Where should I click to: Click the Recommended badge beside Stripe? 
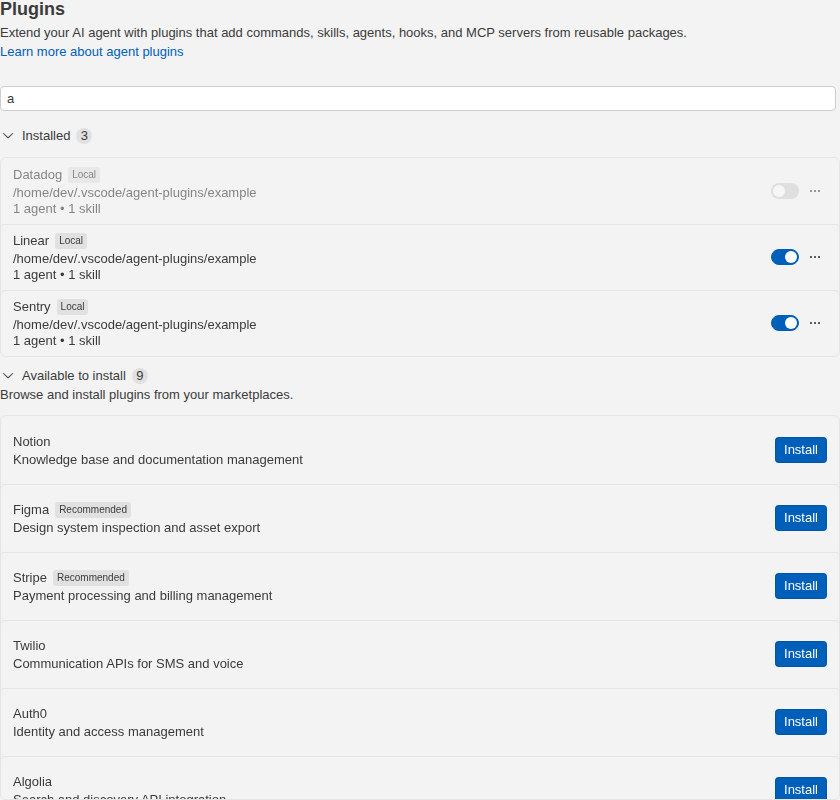click(91, 578)
